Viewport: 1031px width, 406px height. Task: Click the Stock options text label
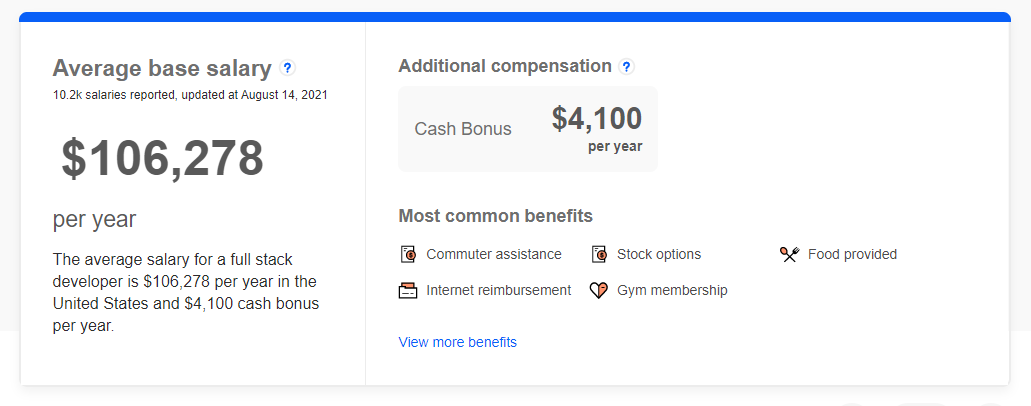click(659, 254)
